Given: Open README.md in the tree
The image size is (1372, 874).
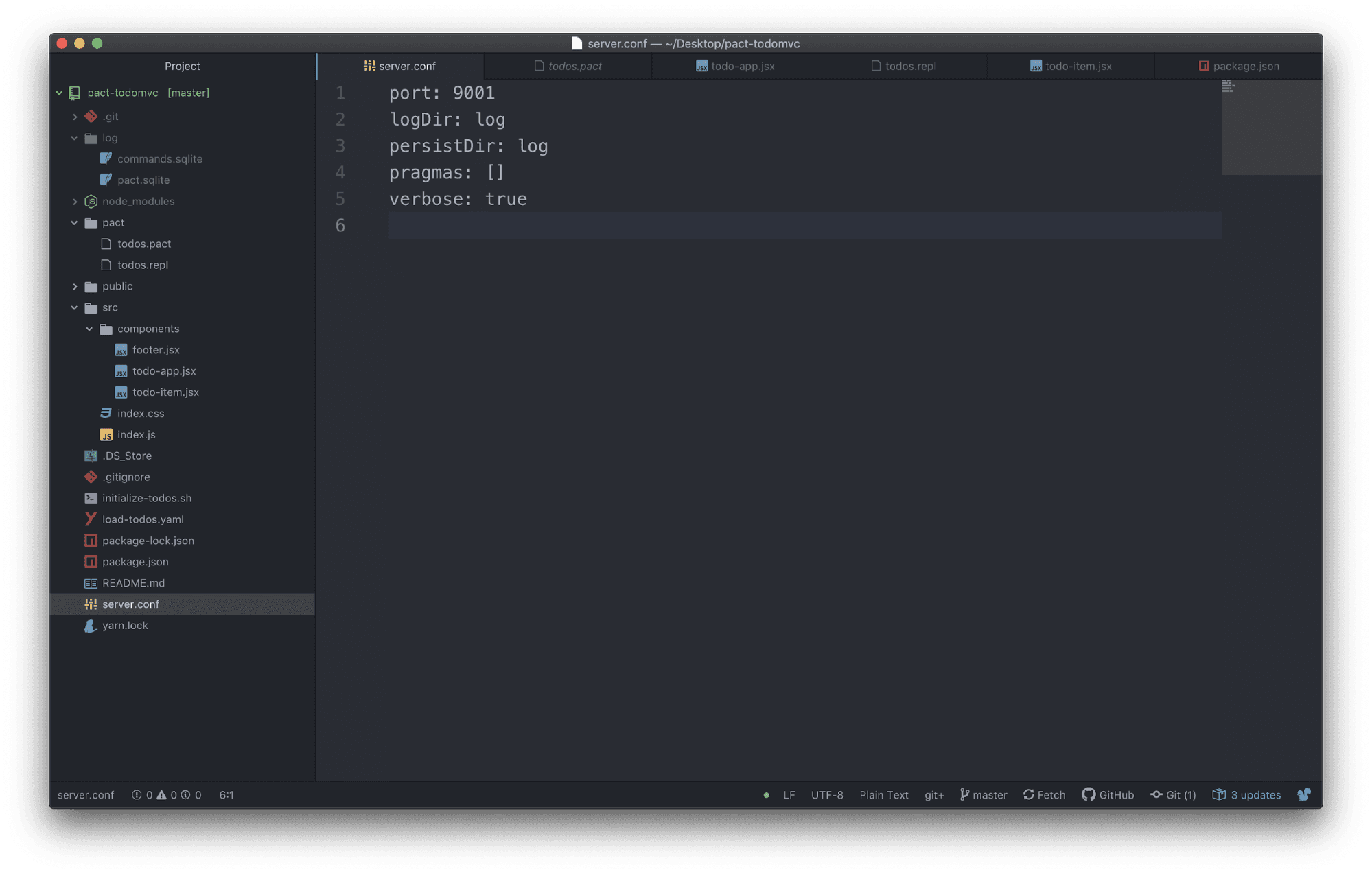Looking at the screenshot, I should 133,583.
